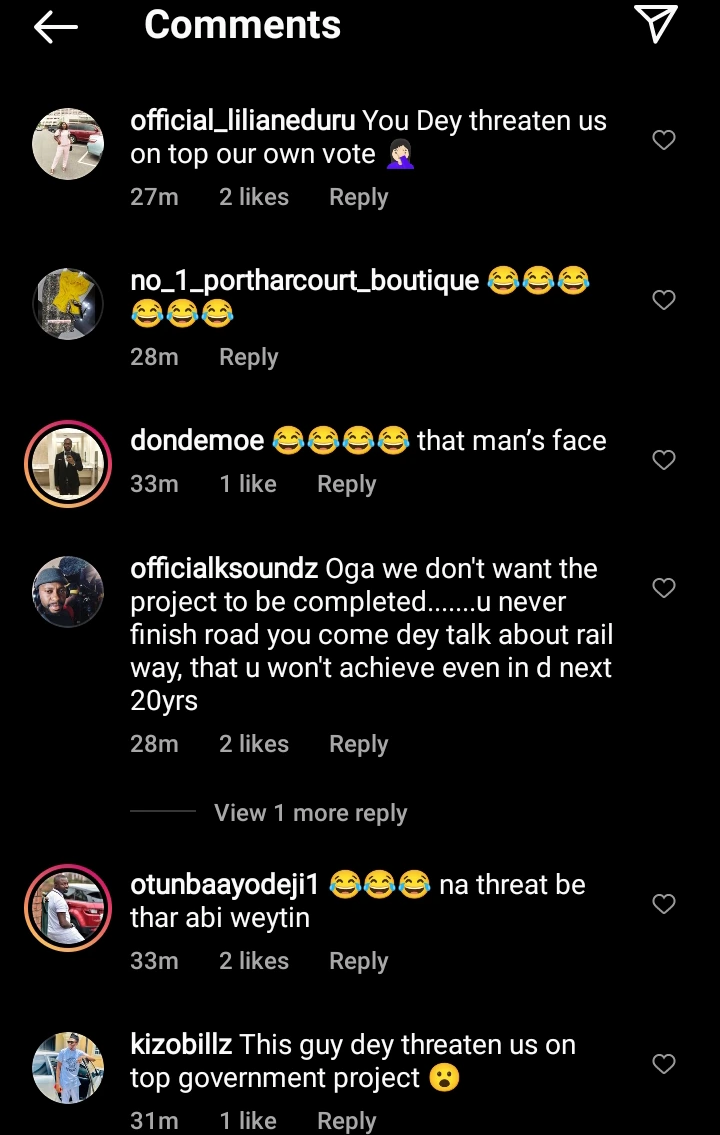Like no_1_portharcourt_boutique's comment heart
This screenshot has width=720, height=1135.
tap(664, 300)
